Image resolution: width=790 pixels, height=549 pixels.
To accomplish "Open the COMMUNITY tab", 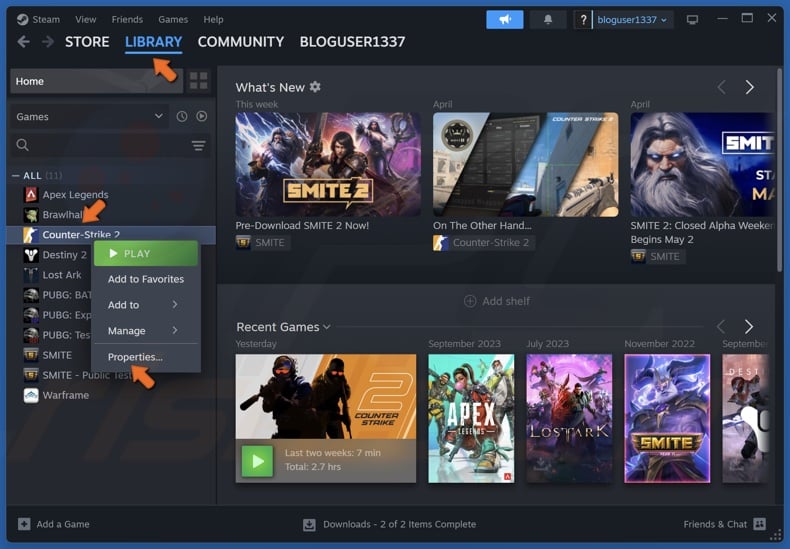I will tap(241, 42).
